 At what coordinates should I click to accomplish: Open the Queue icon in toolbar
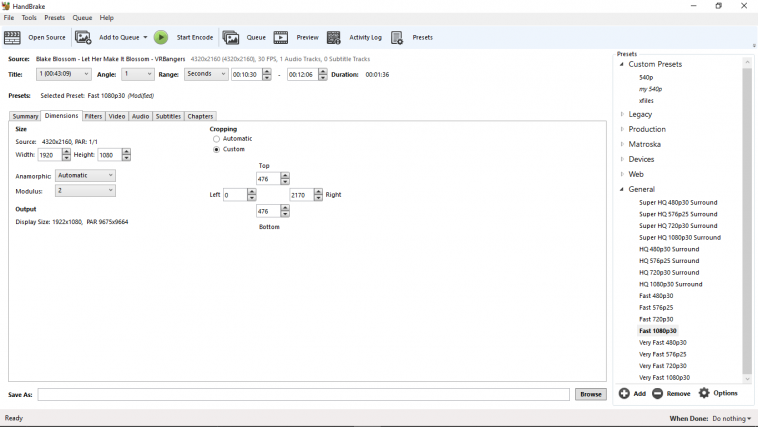click(x=231, y=38)
